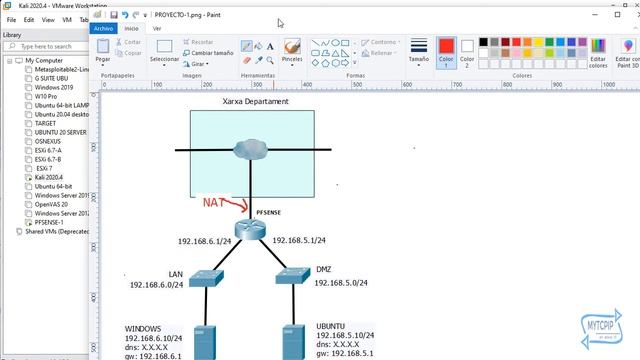Image resolution: width=640 pixels, height=360 pixels.
Task: Open VMware VM menu
Action: pos(67,20)
